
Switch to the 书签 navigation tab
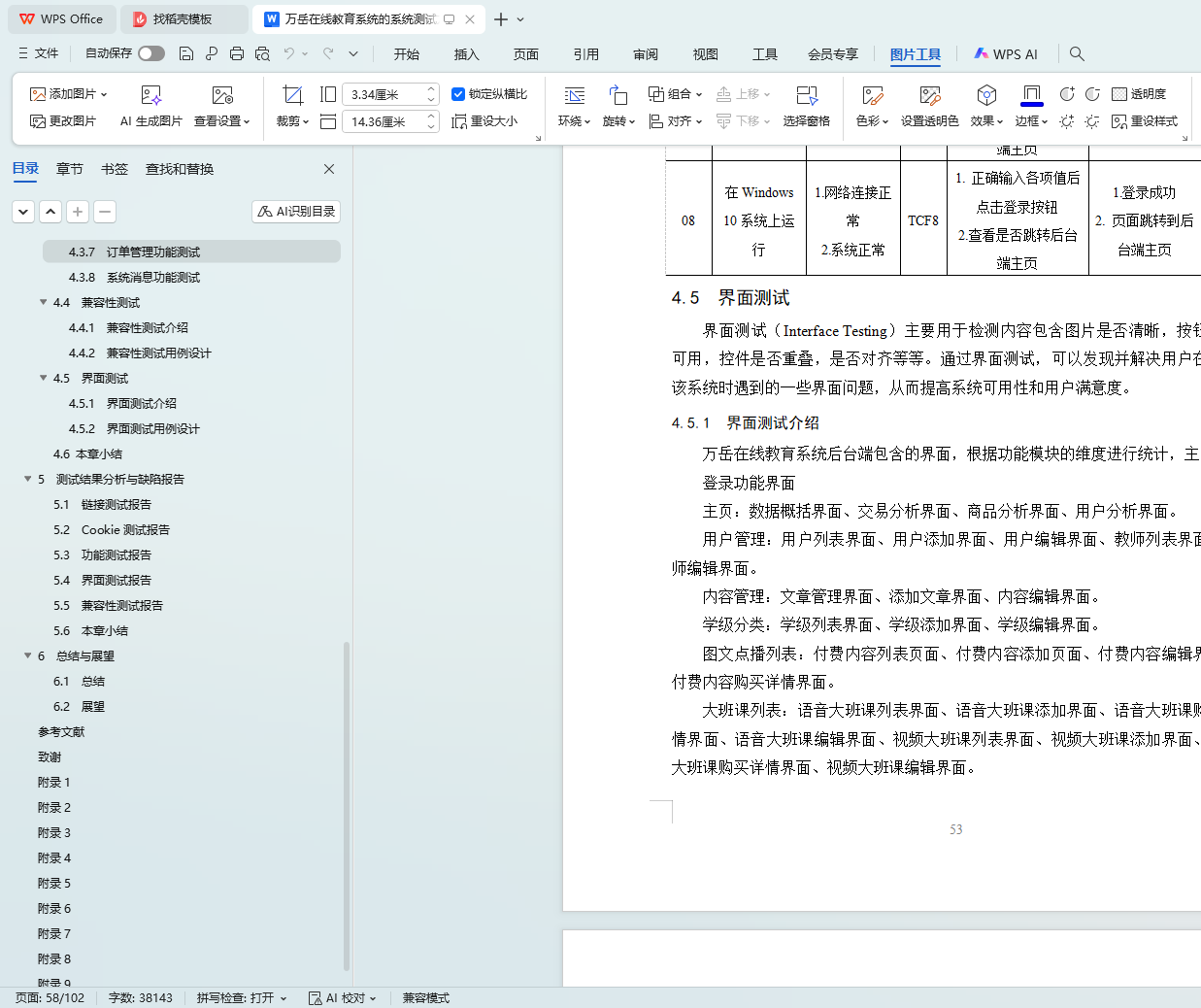[x=115, y=169]
